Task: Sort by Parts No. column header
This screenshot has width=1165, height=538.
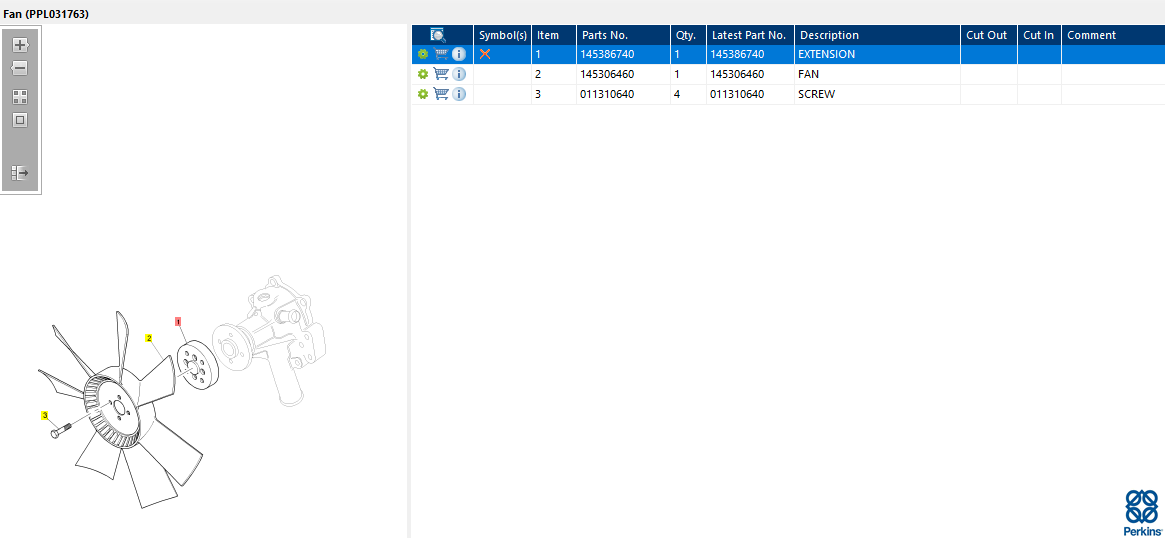Action: pos(623,35)
